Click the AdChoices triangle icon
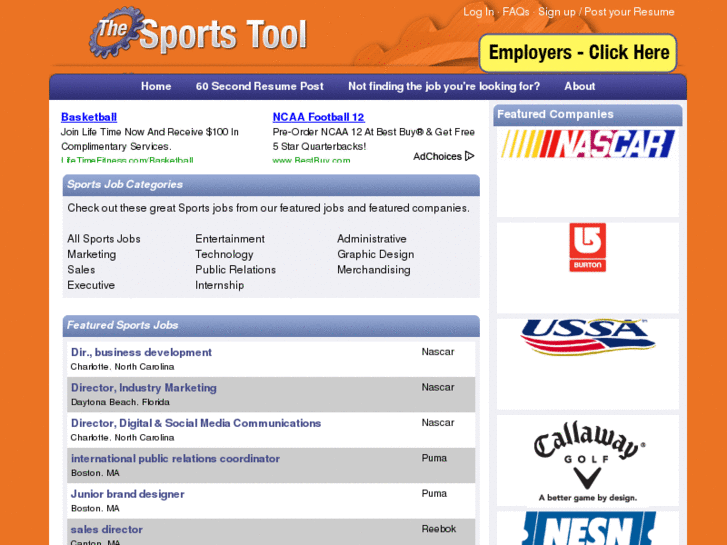Viewport: 727px width, 545px height. click(x=470, y=156)
